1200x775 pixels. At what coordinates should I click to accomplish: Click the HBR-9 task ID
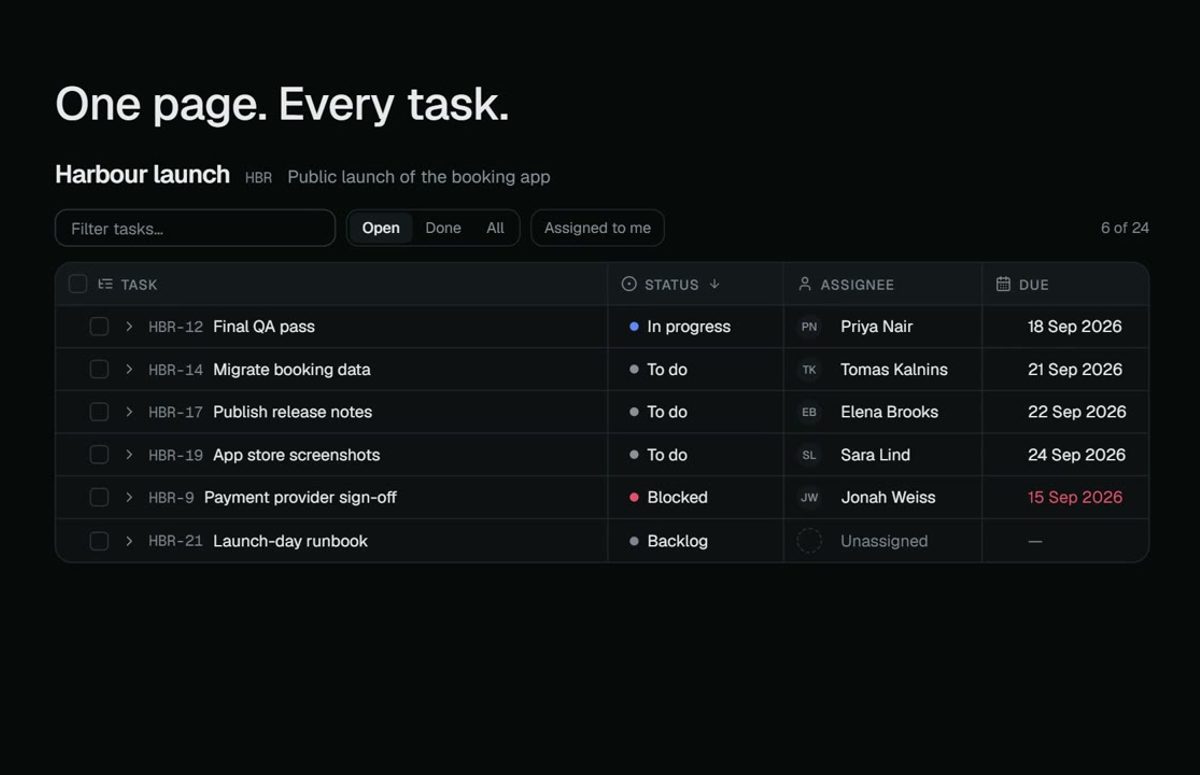[171, 498]
